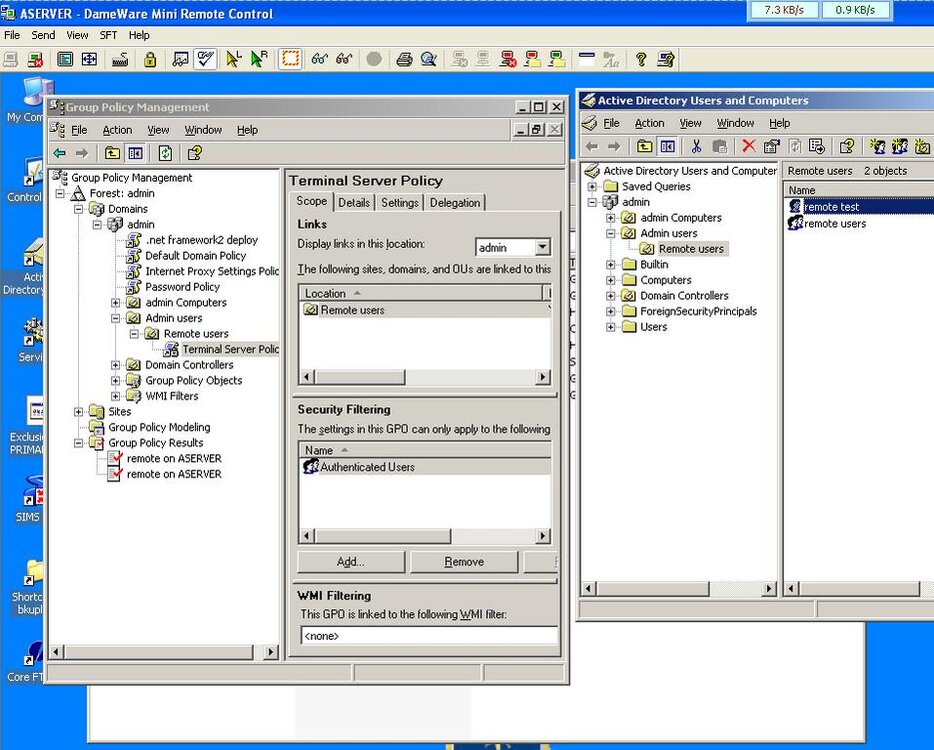934x750 pixels.
Task: Expand the Users folder in Active Directory tree
Action: tap(611, 327)
